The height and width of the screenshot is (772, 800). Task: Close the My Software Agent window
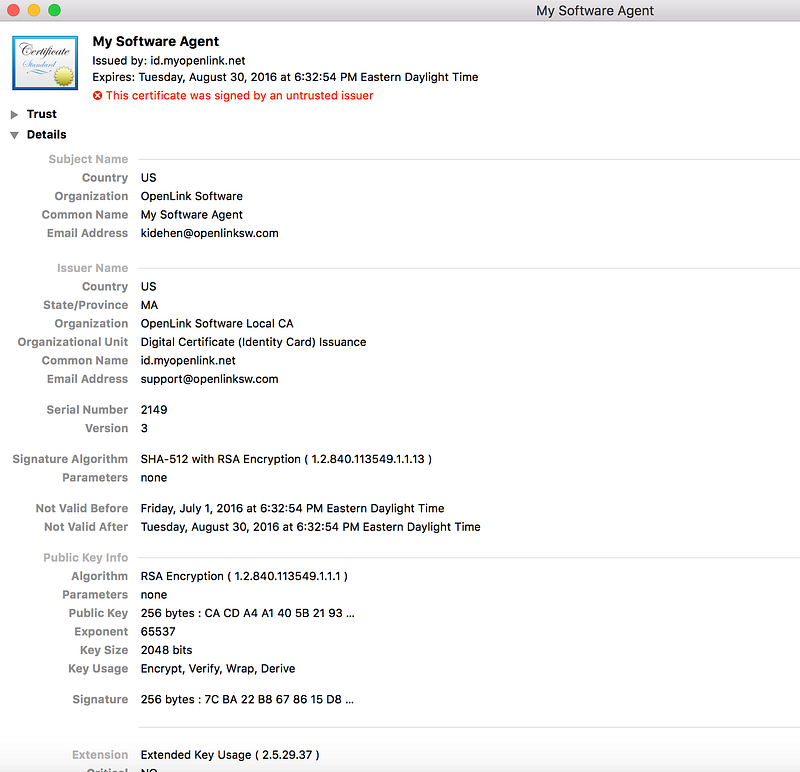(13, 10)
